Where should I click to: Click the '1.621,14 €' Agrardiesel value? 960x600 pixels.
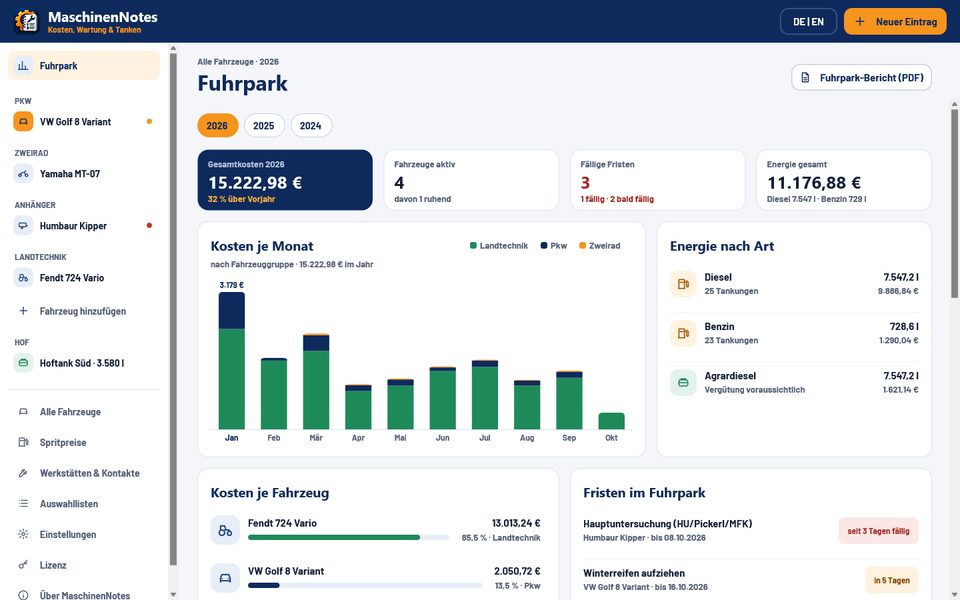pyautogui.click(x=900, y=389)
